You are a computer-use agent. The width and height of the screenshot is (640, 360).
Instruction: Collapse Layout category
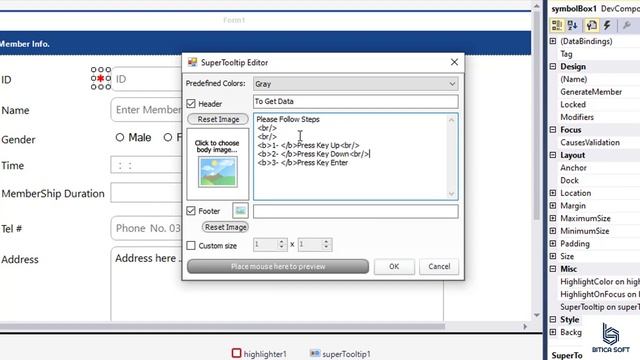pos(553,155)
